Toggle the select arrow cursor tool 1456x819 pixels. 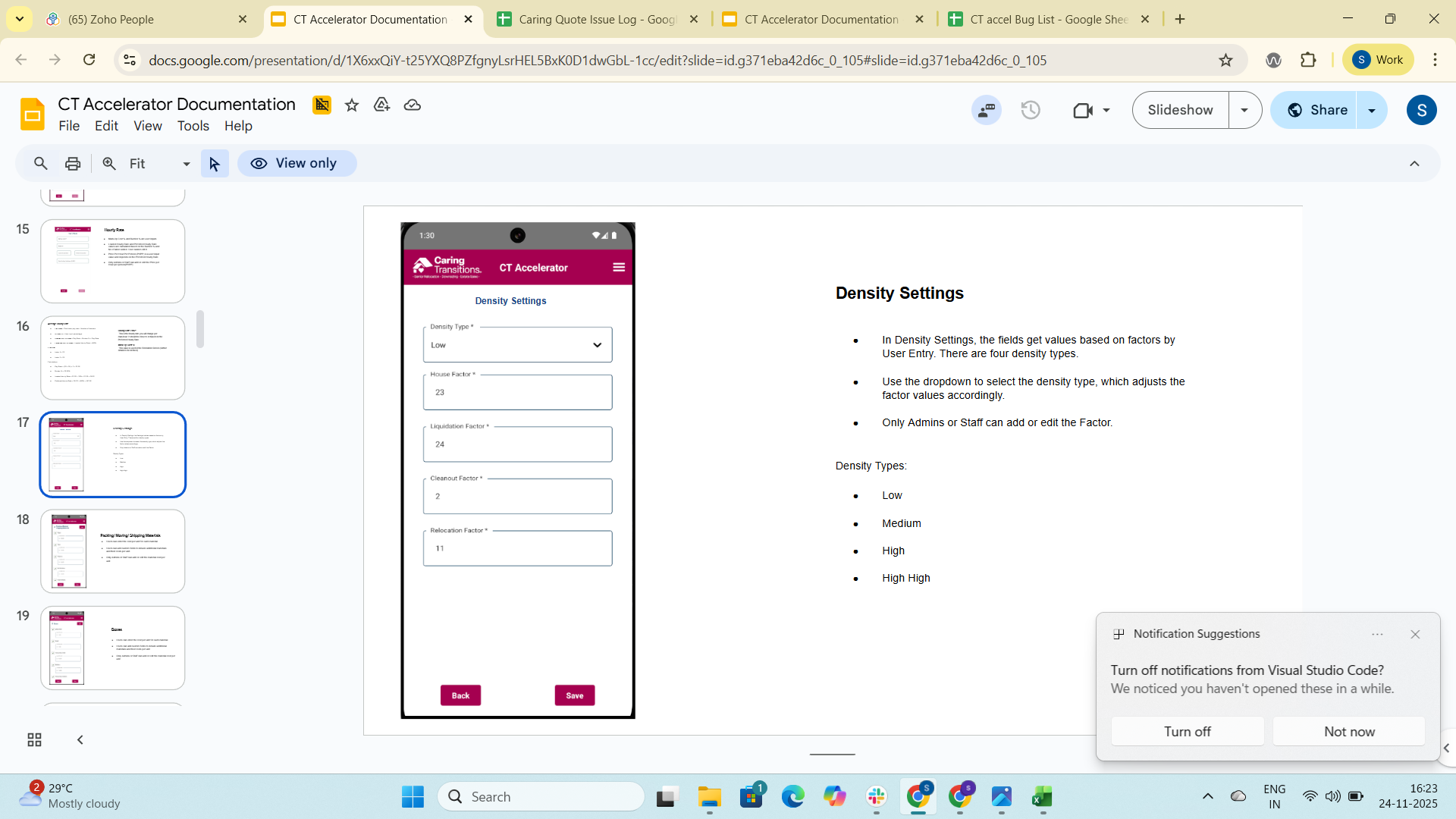point(215,163)
